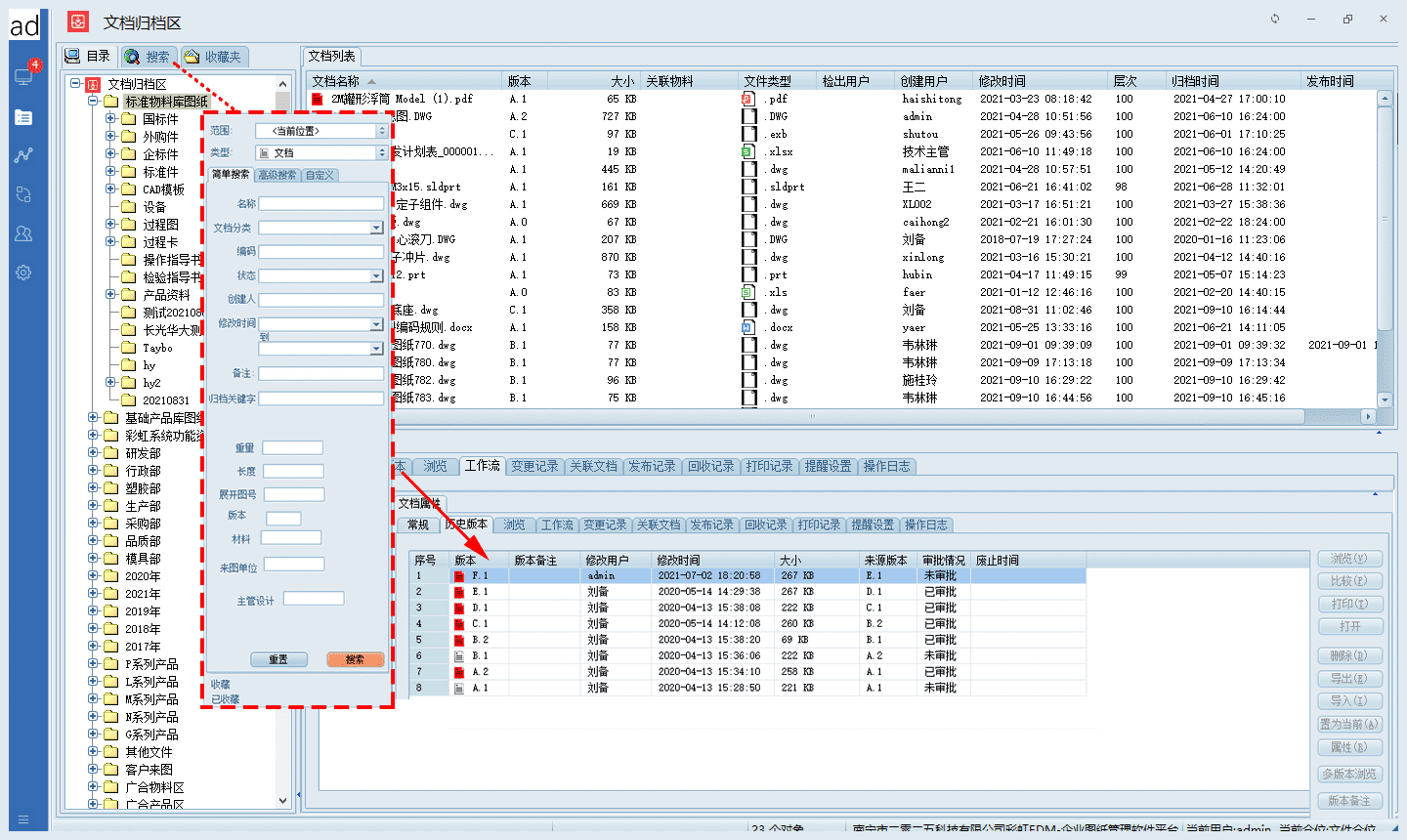Screen dimensions: 1407x840
Task: Click the folder icon of 研发部
Action: (x=110, y=453)
